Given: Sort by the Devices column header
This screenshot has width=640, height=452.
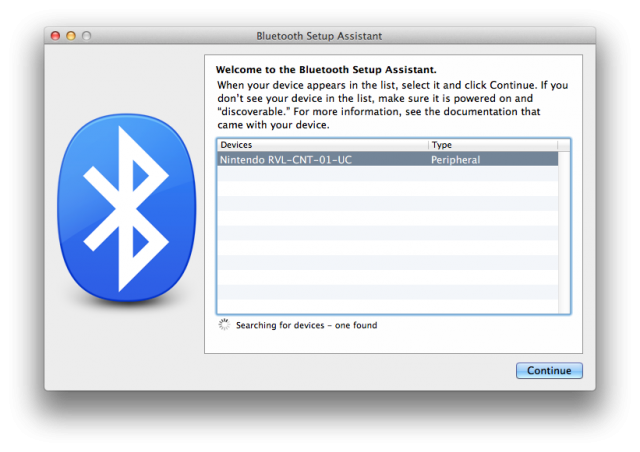Looking at the screenshot, I should 322,145.
